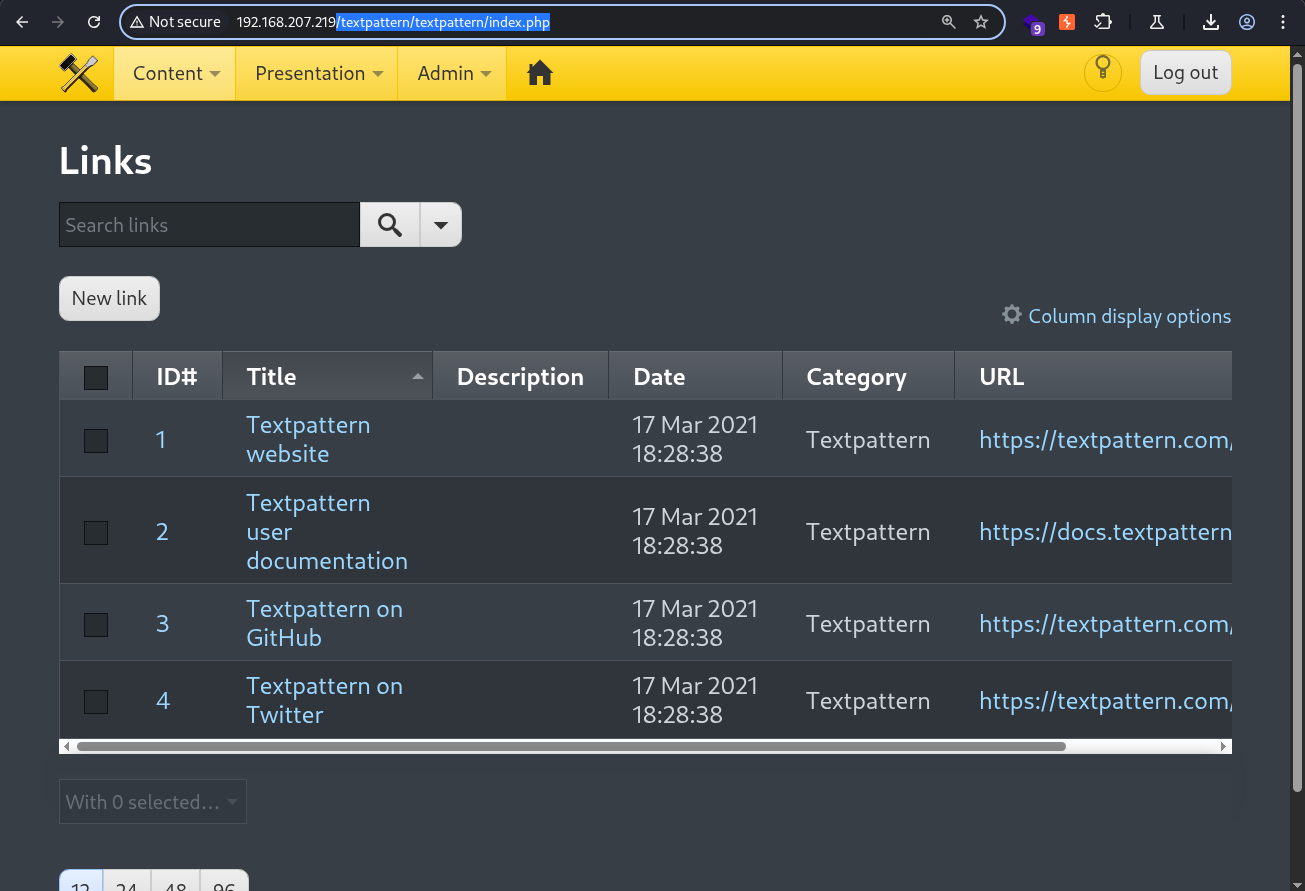Image resolution: width=1305 pixels, height=891 pixels.
Task: Click the Chrome Labs flask icon
Action: click(1157, 22)
